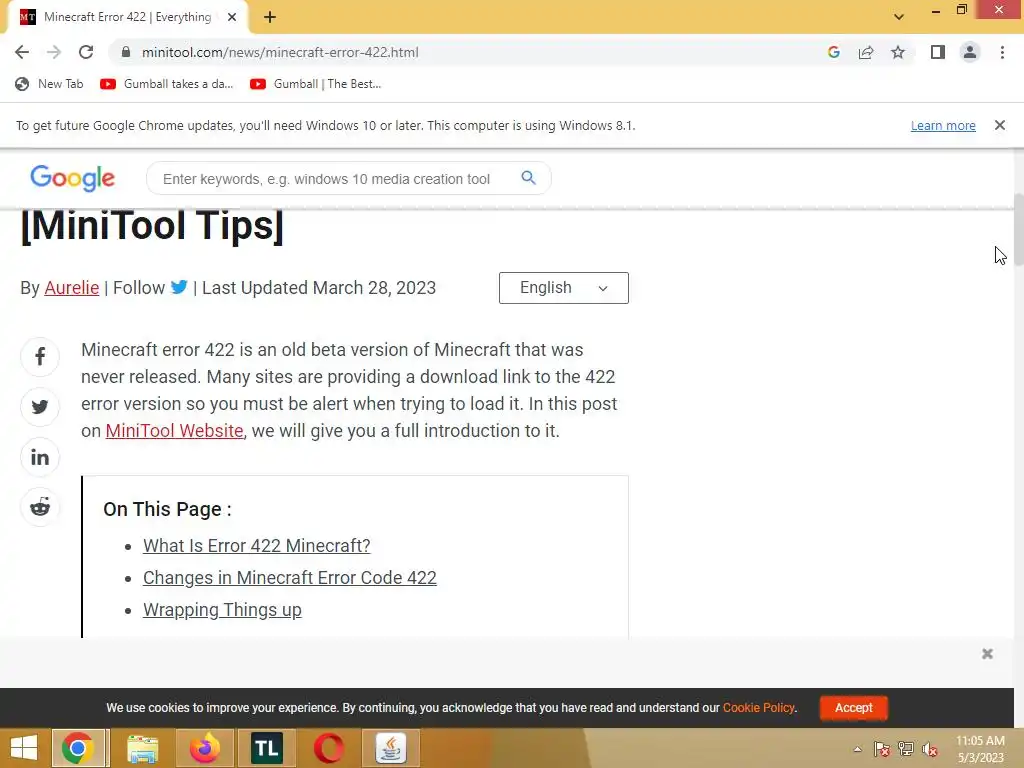The height and width of the screenshot is (768, 1024).
Task: Click Chrome icon in the taskbar
Action: 78,748
